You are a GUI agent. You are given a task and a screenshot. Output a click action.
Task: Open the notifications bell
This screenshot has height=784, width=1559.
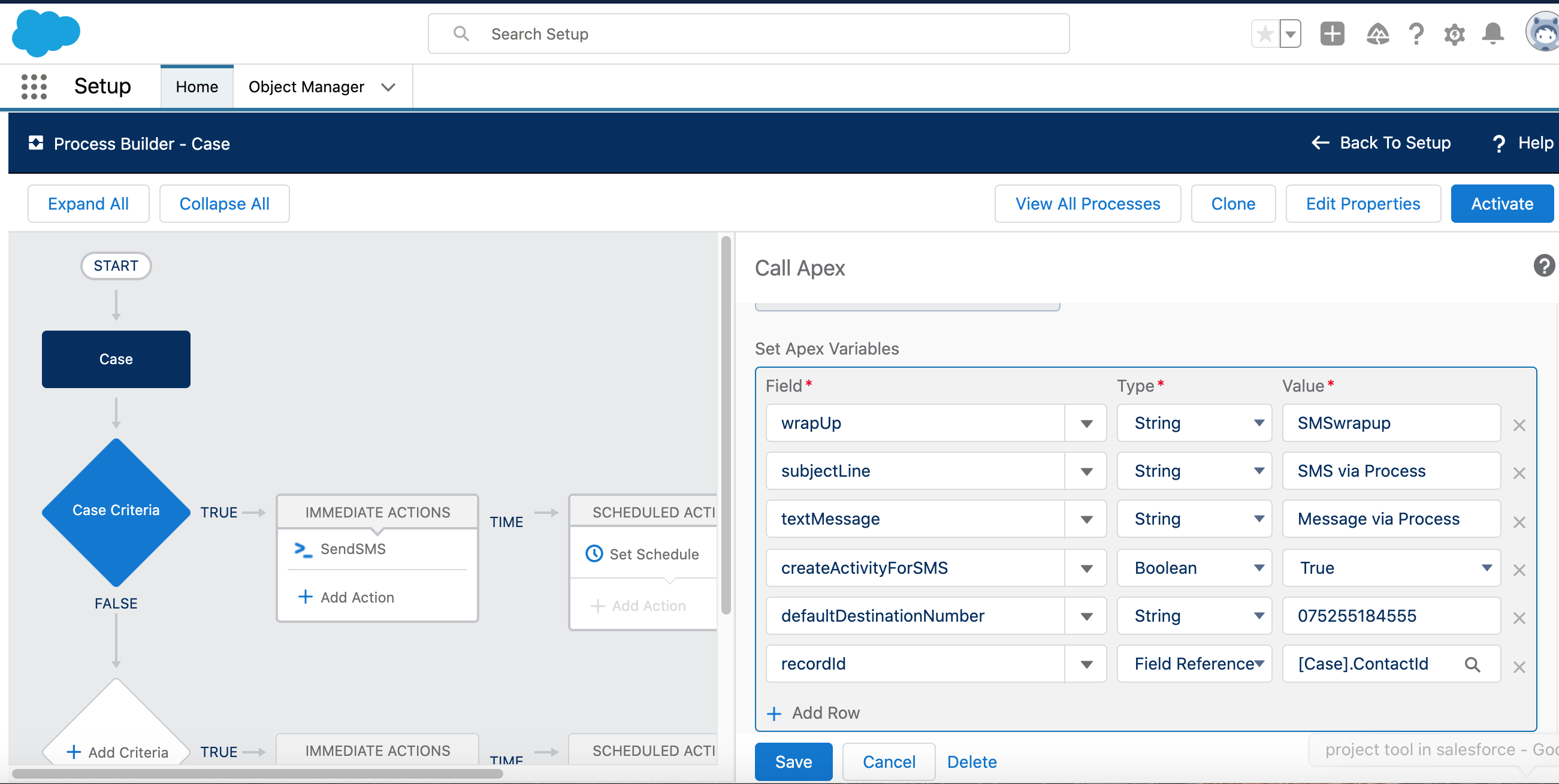click(1493, 34)
